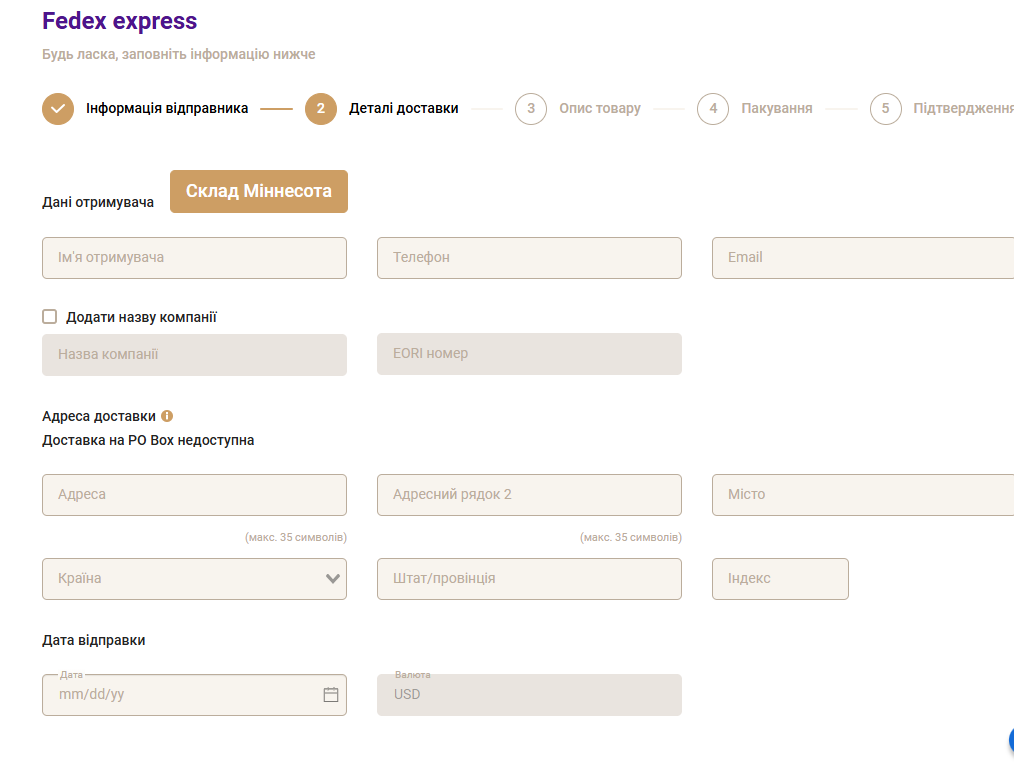Focus the Телефон field
This screenshot has width=1014, height=763.
click(530, 258)
